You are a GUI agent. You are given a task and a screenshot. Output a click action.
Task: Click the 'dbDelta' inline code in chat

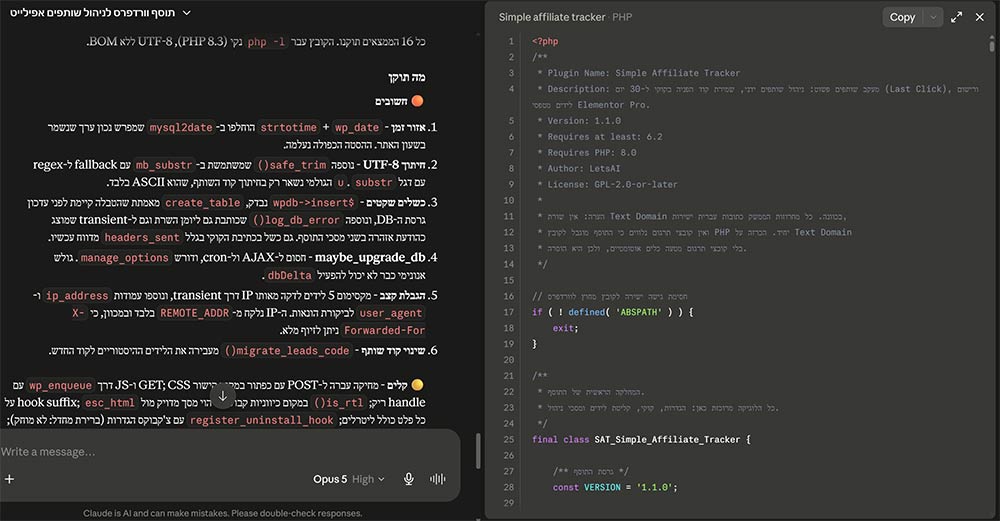tap(290, 275)
